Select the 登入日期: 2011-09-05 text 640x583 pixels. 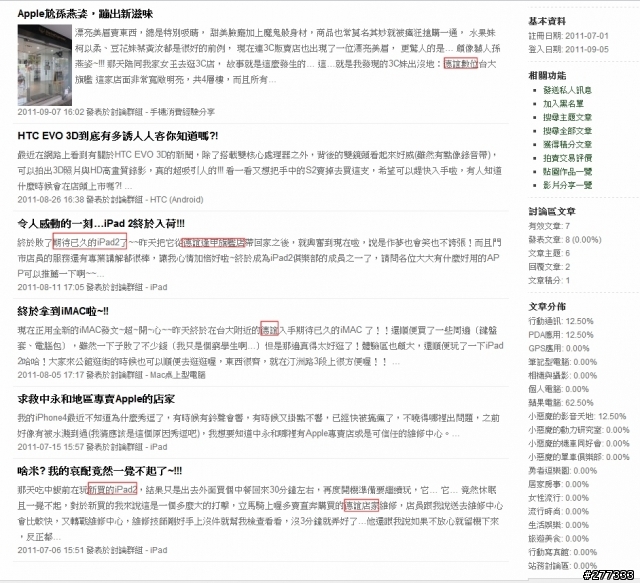click(568, 49)
